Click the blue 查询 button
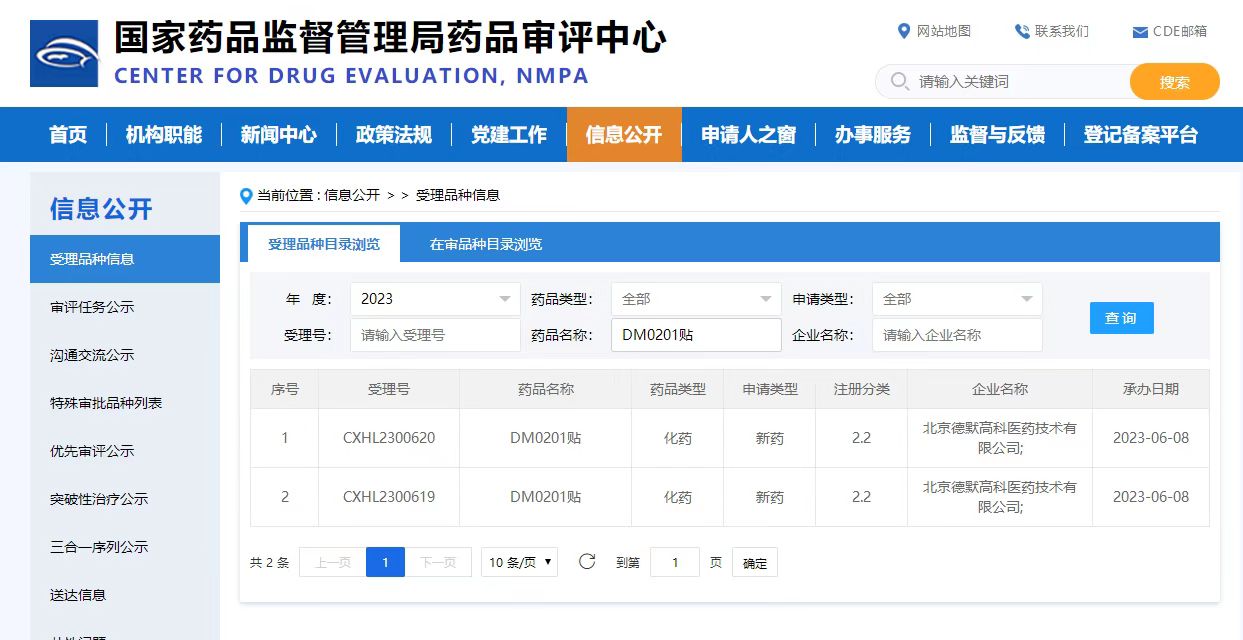 click(1121, 318)
